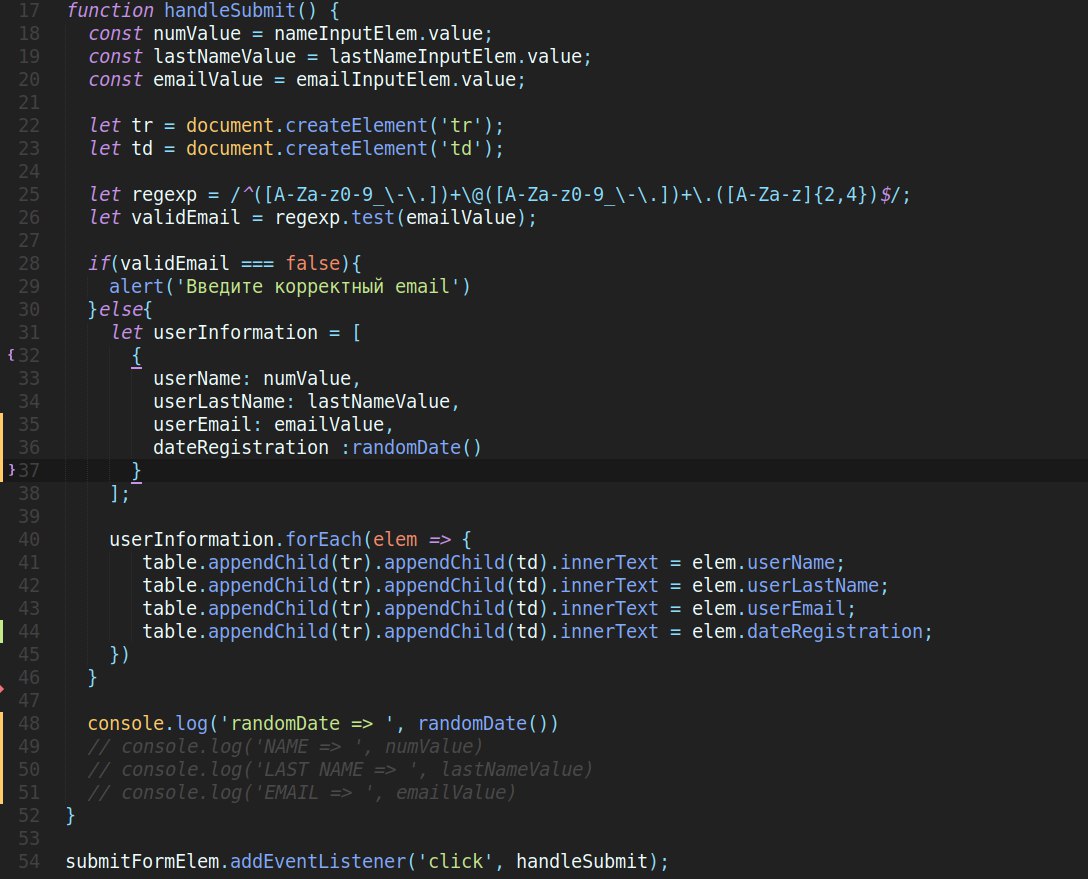Click the closing brace on line 52
Image resolution: width=1088 pixels, height=879 pixels.
click(x=70, y=815)
